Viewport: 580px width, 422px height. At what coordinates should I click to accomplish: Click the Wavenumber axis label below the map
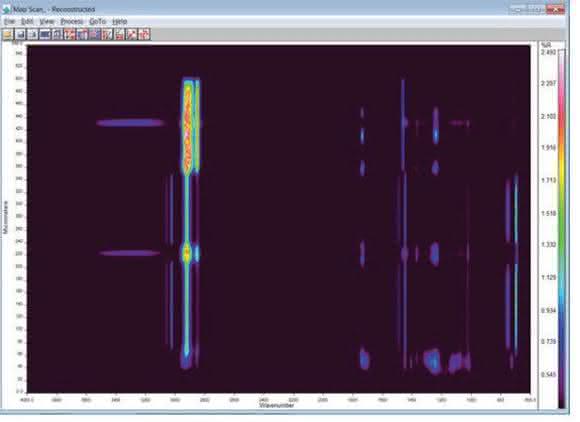click(x=277, y=405)
